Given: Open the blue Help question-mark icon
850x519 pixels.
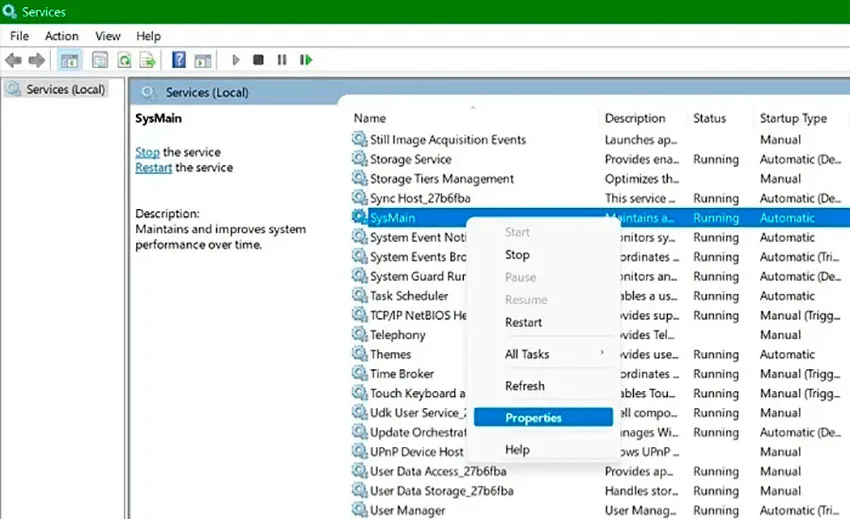Looking at the screenshot, I should pos(178,60).
